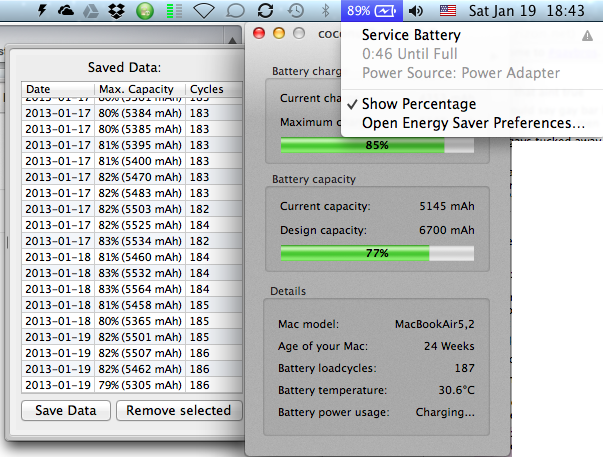Sort saved data by the Cycles column
This screenshot has width=603, height=457.
click(x=214, y=89)
